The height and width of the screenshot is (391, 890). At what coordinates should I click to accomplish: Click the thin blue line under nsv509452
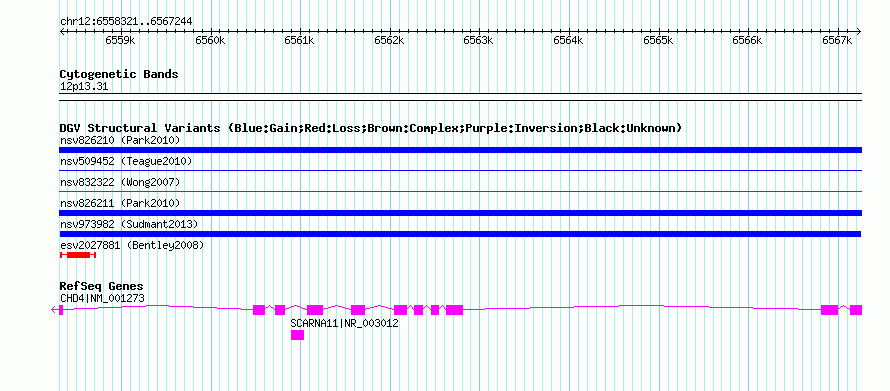tap(460, 170)
